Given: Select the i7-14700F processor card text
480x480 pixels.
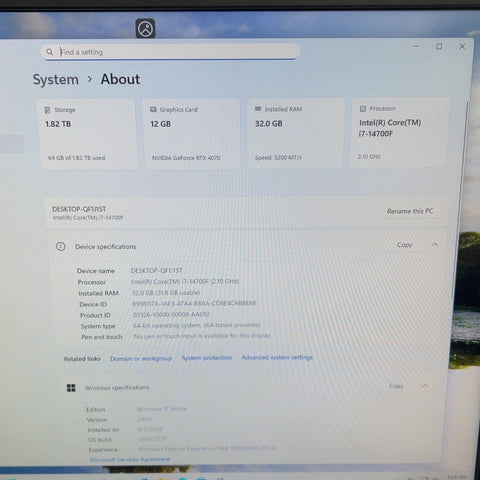Looking at the screenshot, I should [390, 128].
